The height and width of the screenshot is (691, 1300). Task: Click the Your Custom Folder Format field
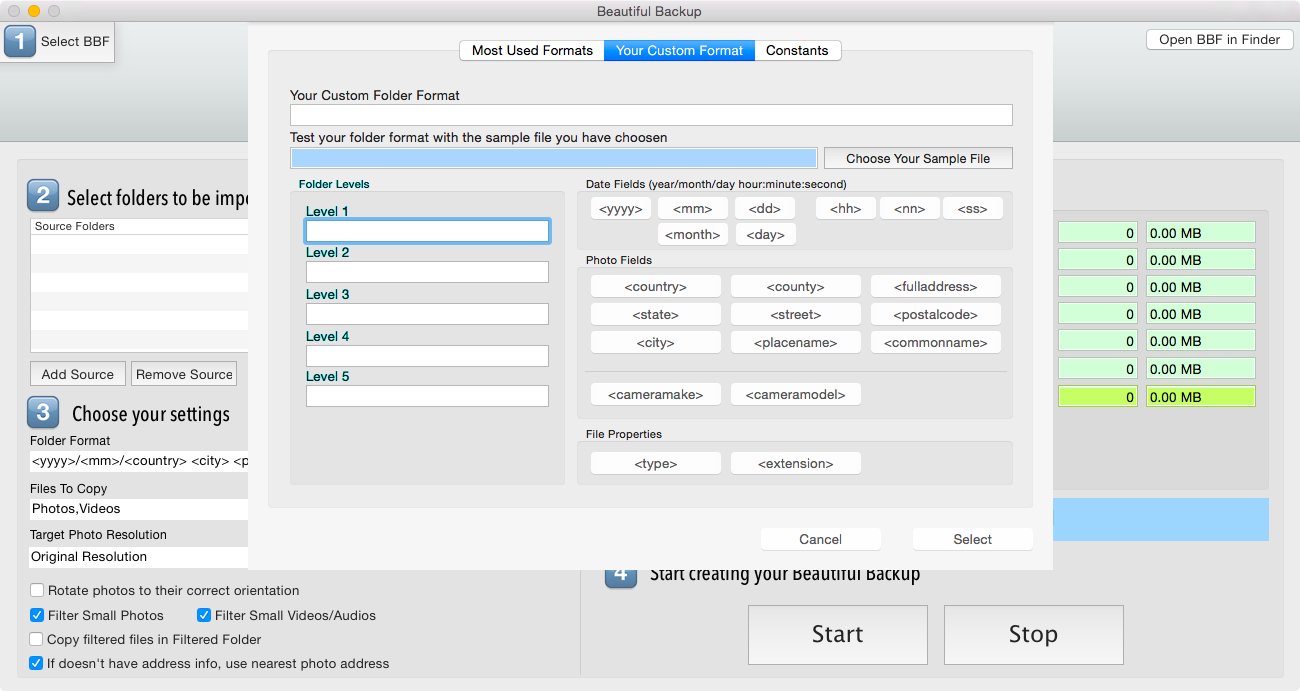click(651, 115)
